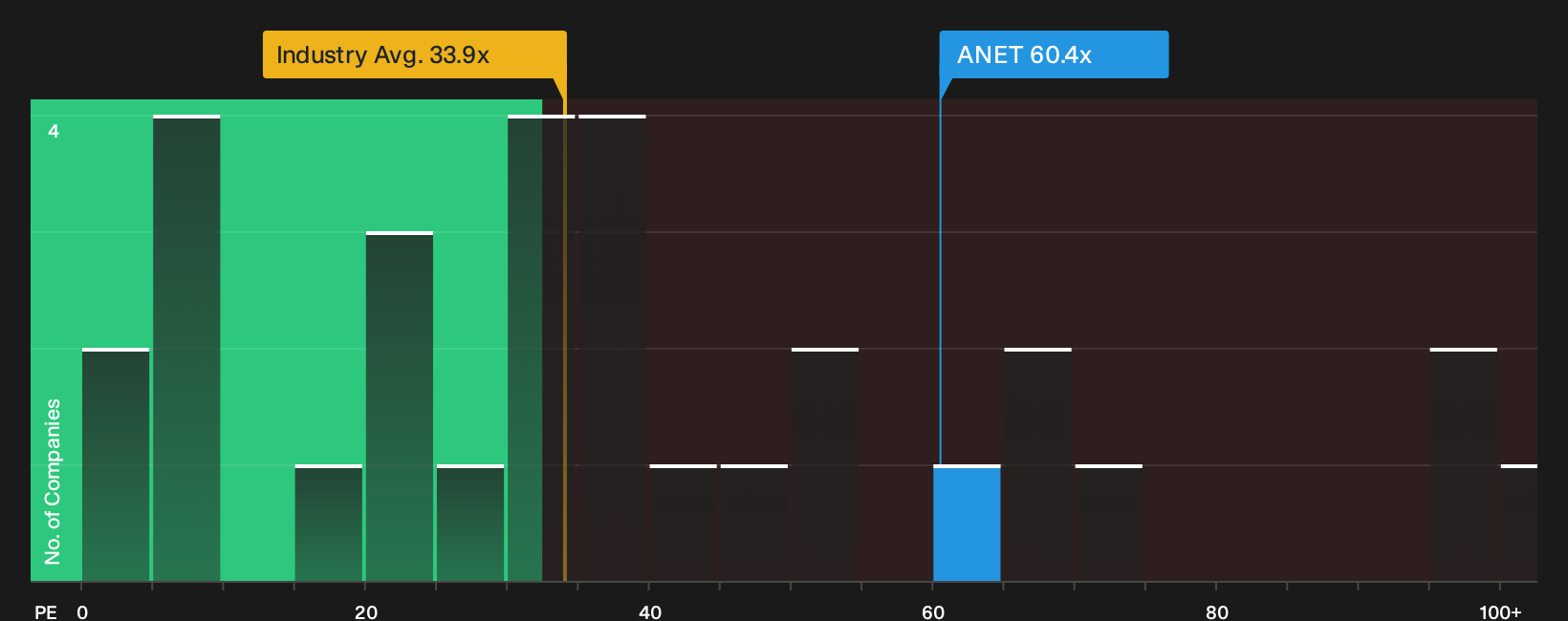This screenshot has width=1568, height=621.
Task: Click the two-company bar at PE 50-55
Action: (825, 465)
